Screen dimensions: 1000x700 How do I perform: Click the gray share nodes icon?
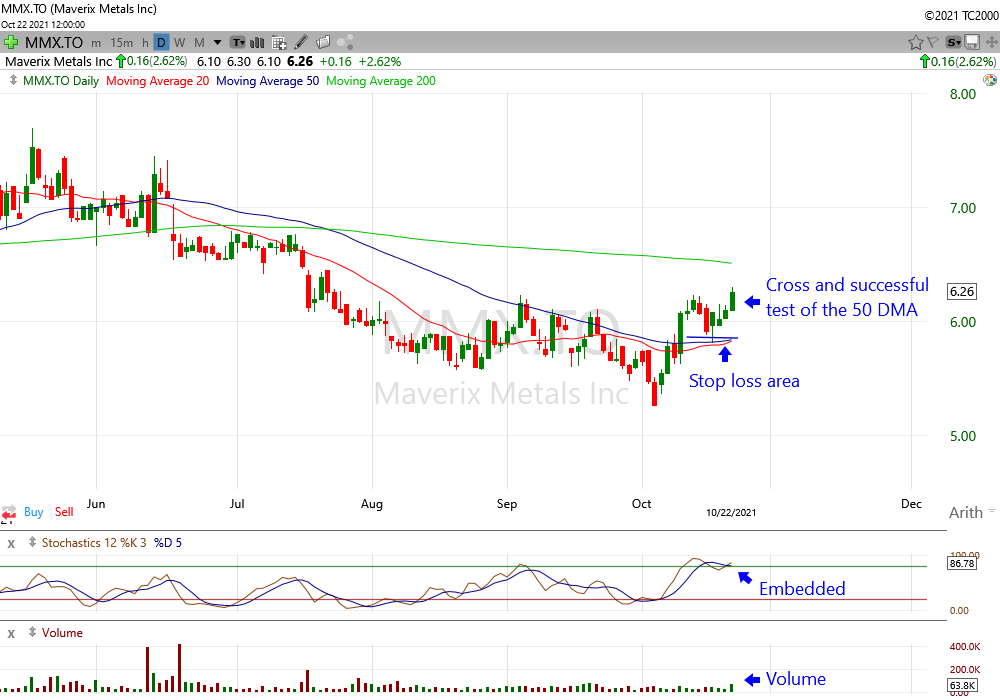tap(345, 43)
